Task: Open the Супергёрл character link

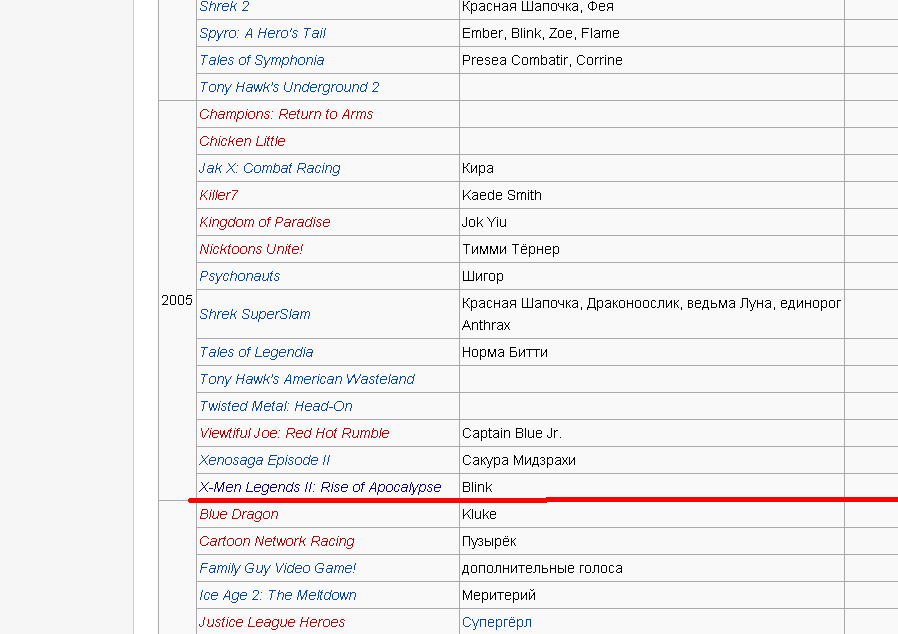Action: 497,621
